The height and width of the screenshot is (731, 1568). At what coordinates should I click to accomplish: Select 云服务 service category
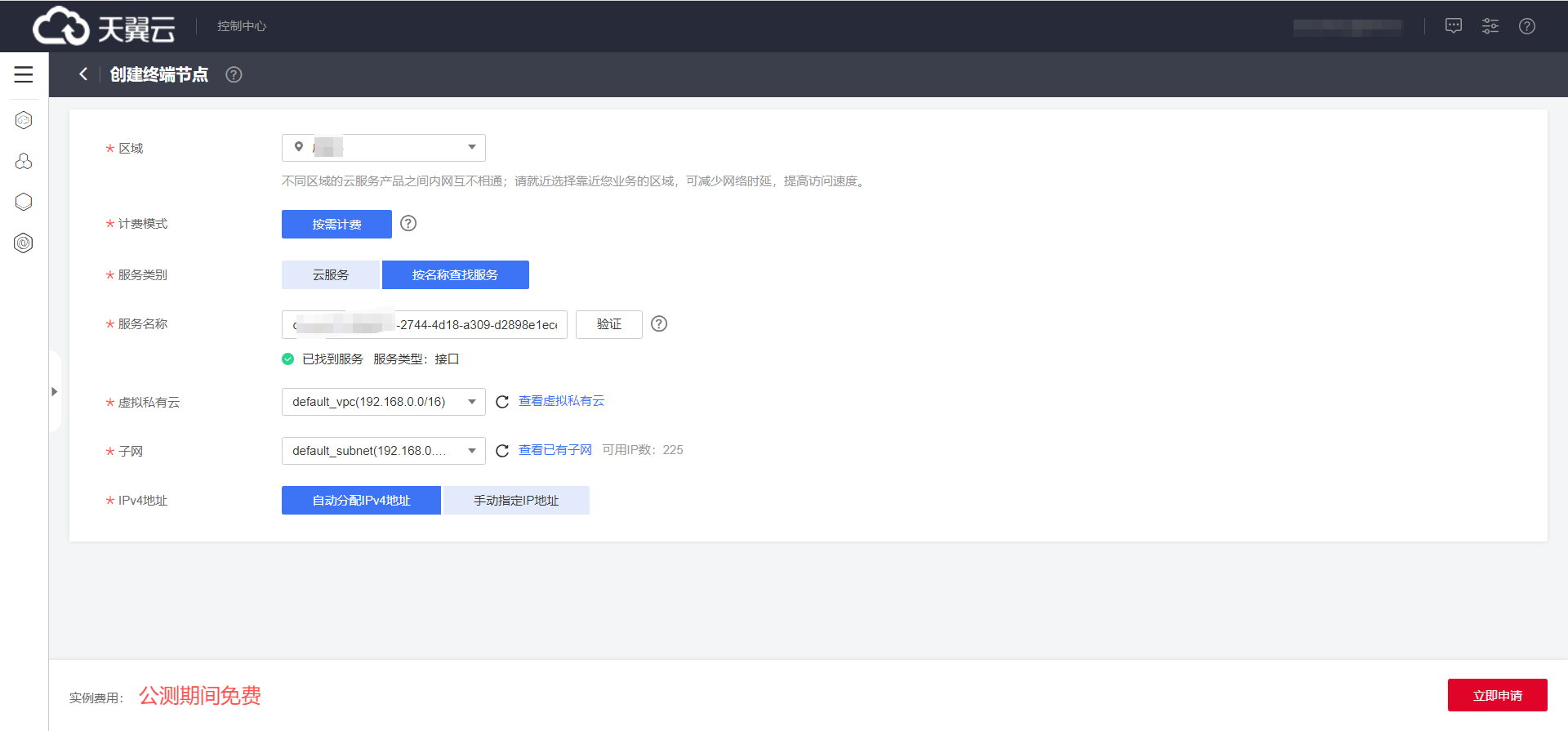331,275
